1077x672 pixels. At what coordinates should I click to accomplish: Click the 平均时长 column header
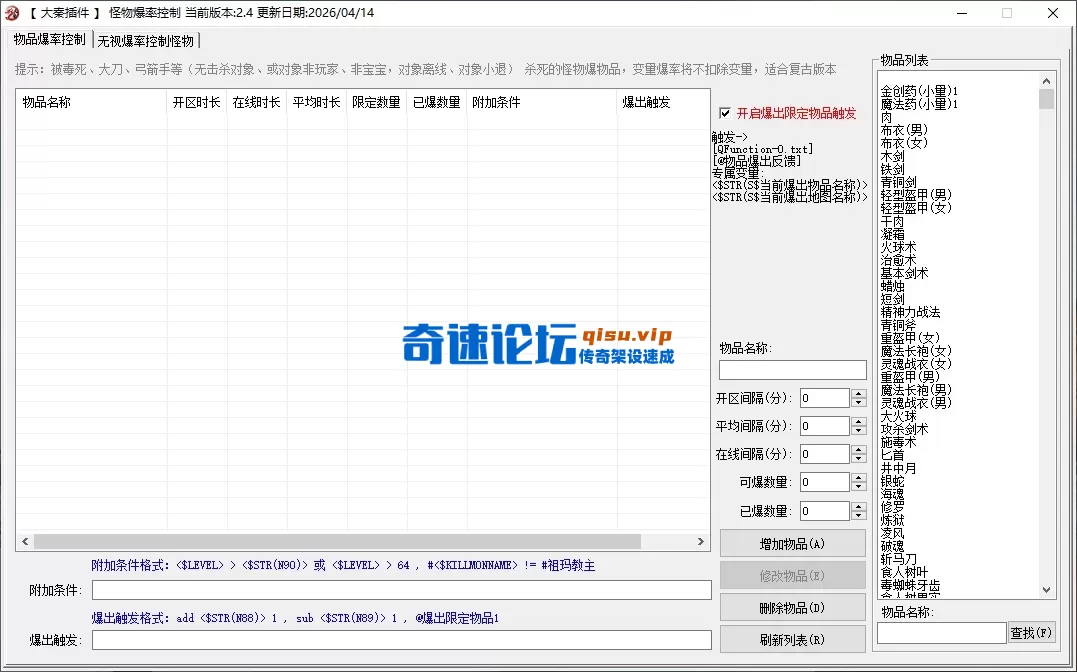317,102
